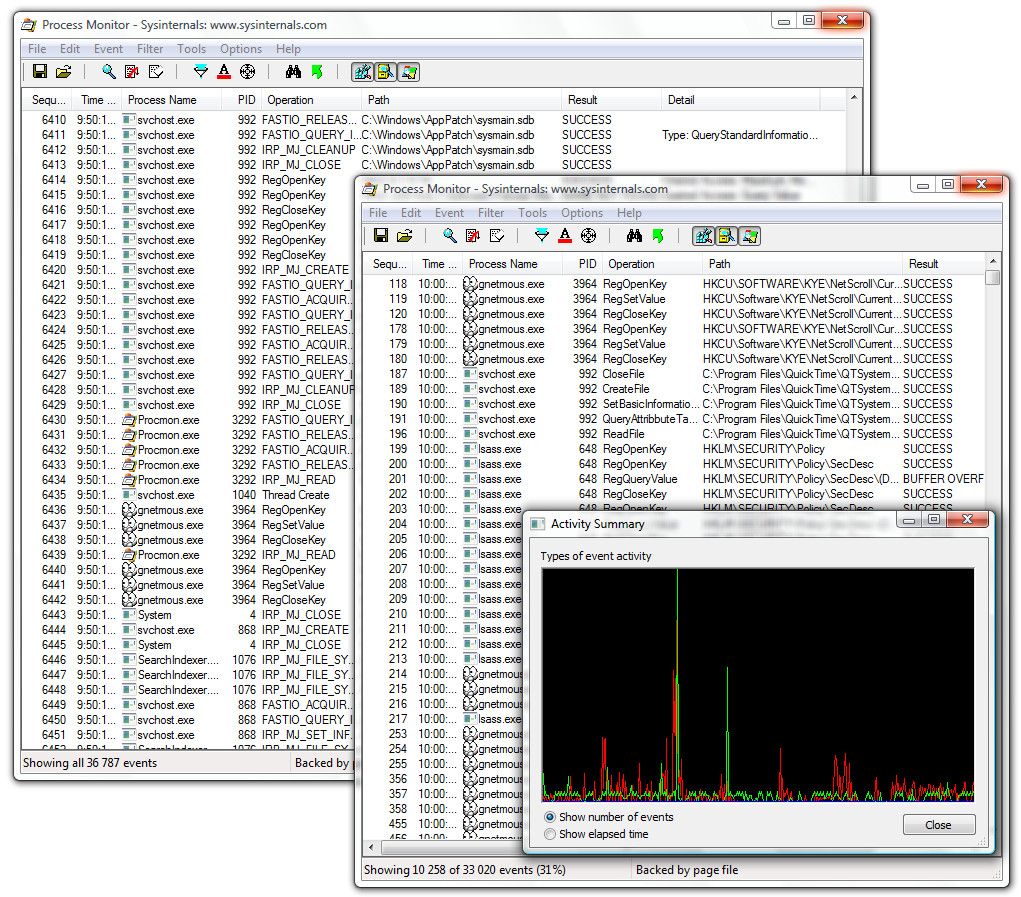
Task: Open the Options menu in the front window
Action: 582,213
